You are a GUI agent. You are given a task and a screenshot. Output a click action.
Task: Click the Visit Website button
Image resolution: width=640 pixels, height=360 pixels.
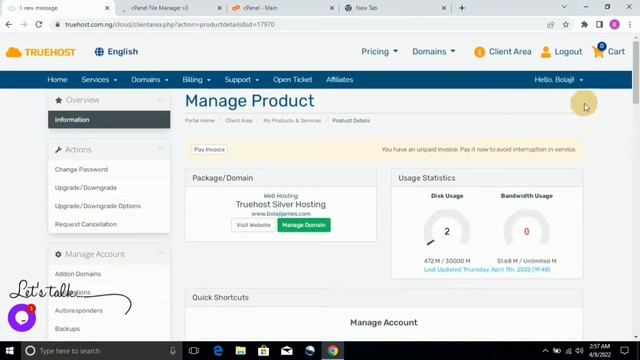pyautogui.click(x=253, y=225)
